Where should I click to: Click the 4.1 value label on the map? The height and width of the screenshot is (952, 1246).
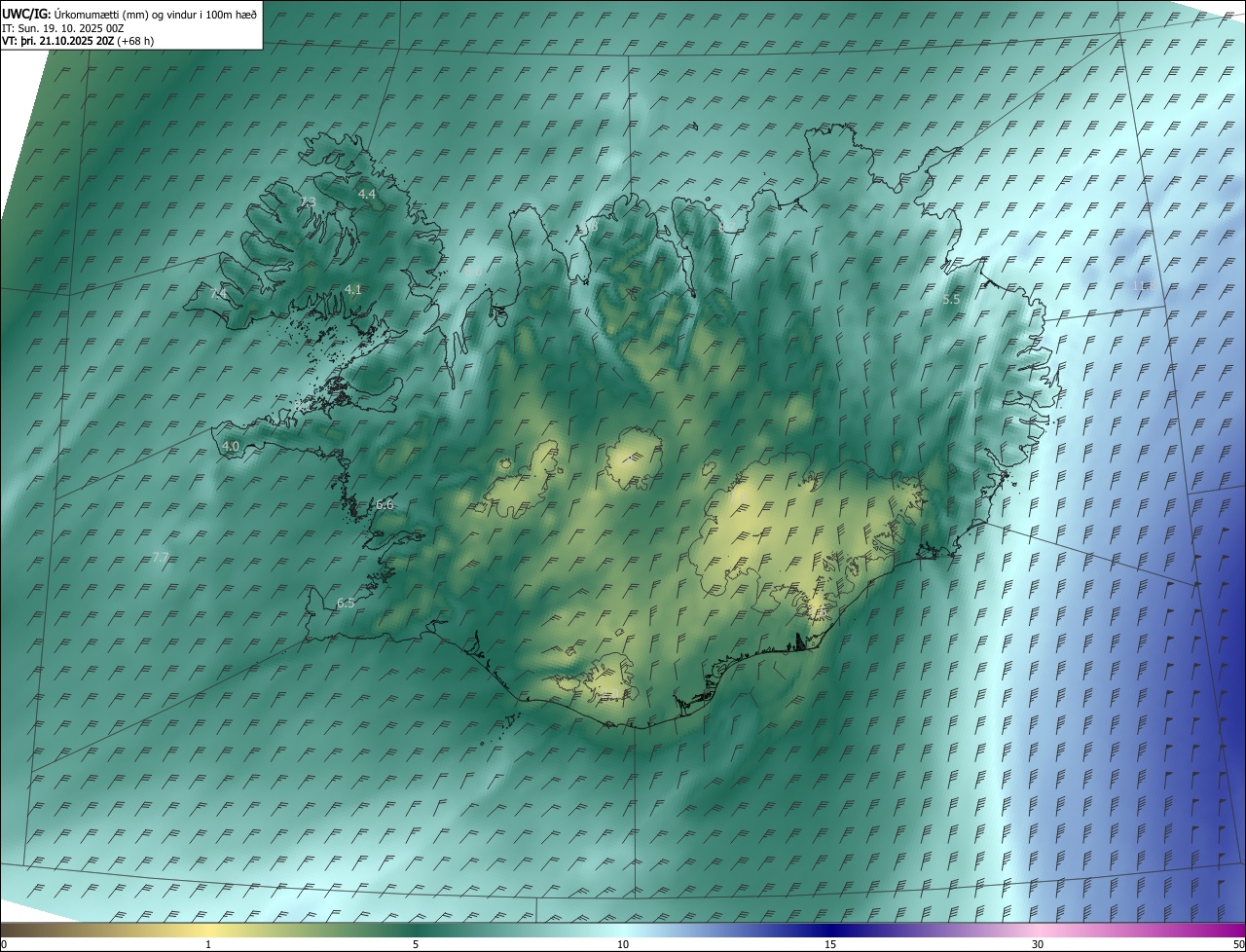353,290
